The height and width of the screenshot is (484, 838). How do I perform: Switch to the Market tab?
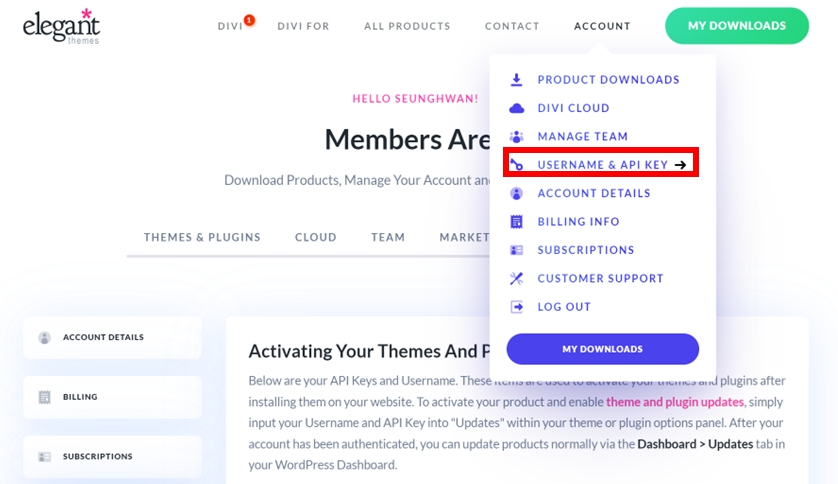coord(464,237)
